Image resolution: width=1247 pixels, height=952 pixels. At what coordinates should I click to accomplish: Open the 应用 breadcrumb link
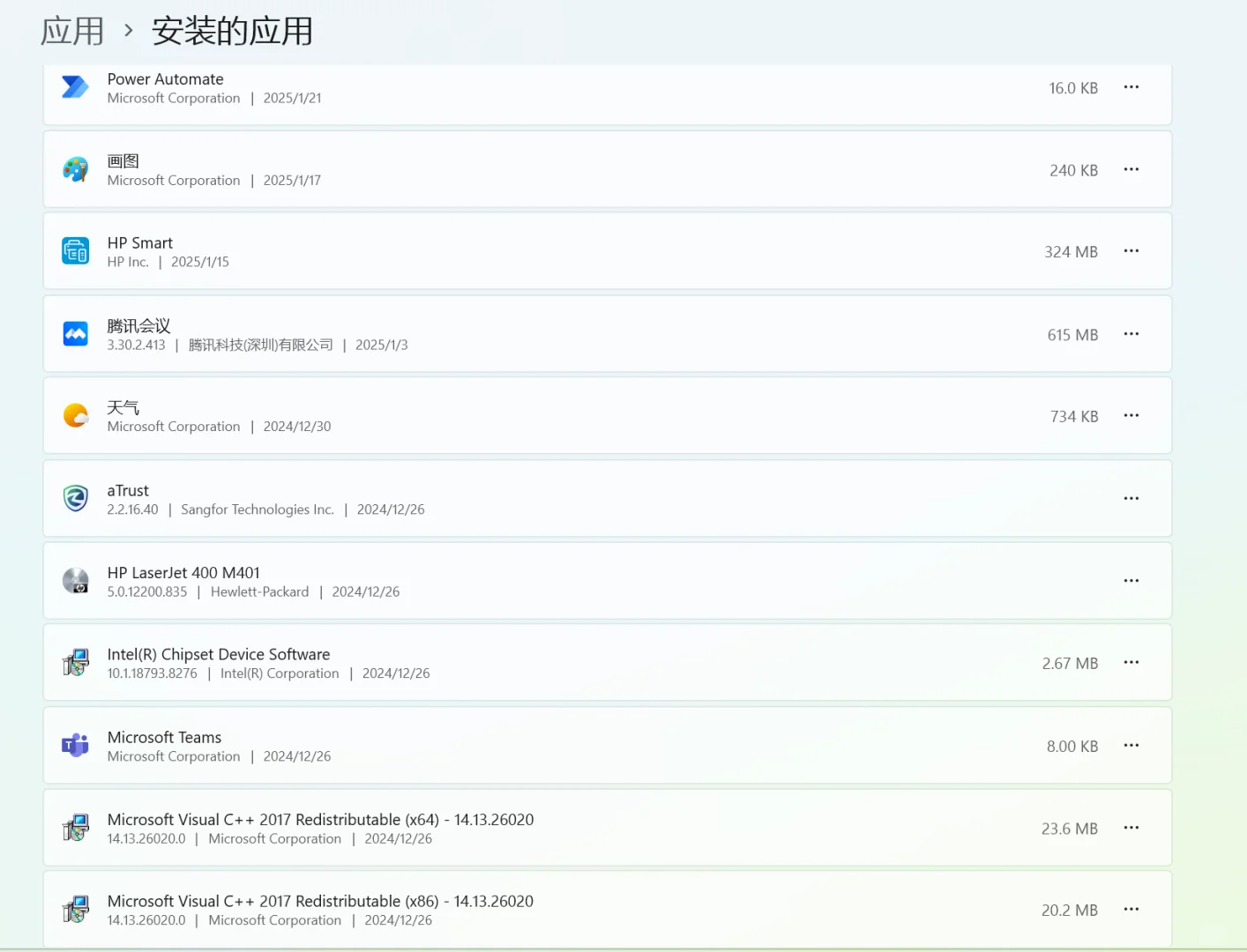pyautogui.click(x=72, y=29)
